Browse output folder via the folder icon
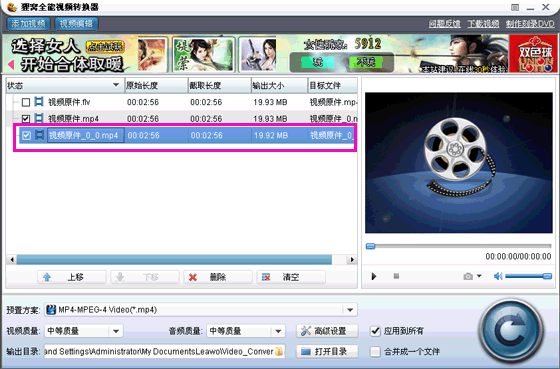The width and height of the screenshot is (560, 369). click(x=279, y=351)
